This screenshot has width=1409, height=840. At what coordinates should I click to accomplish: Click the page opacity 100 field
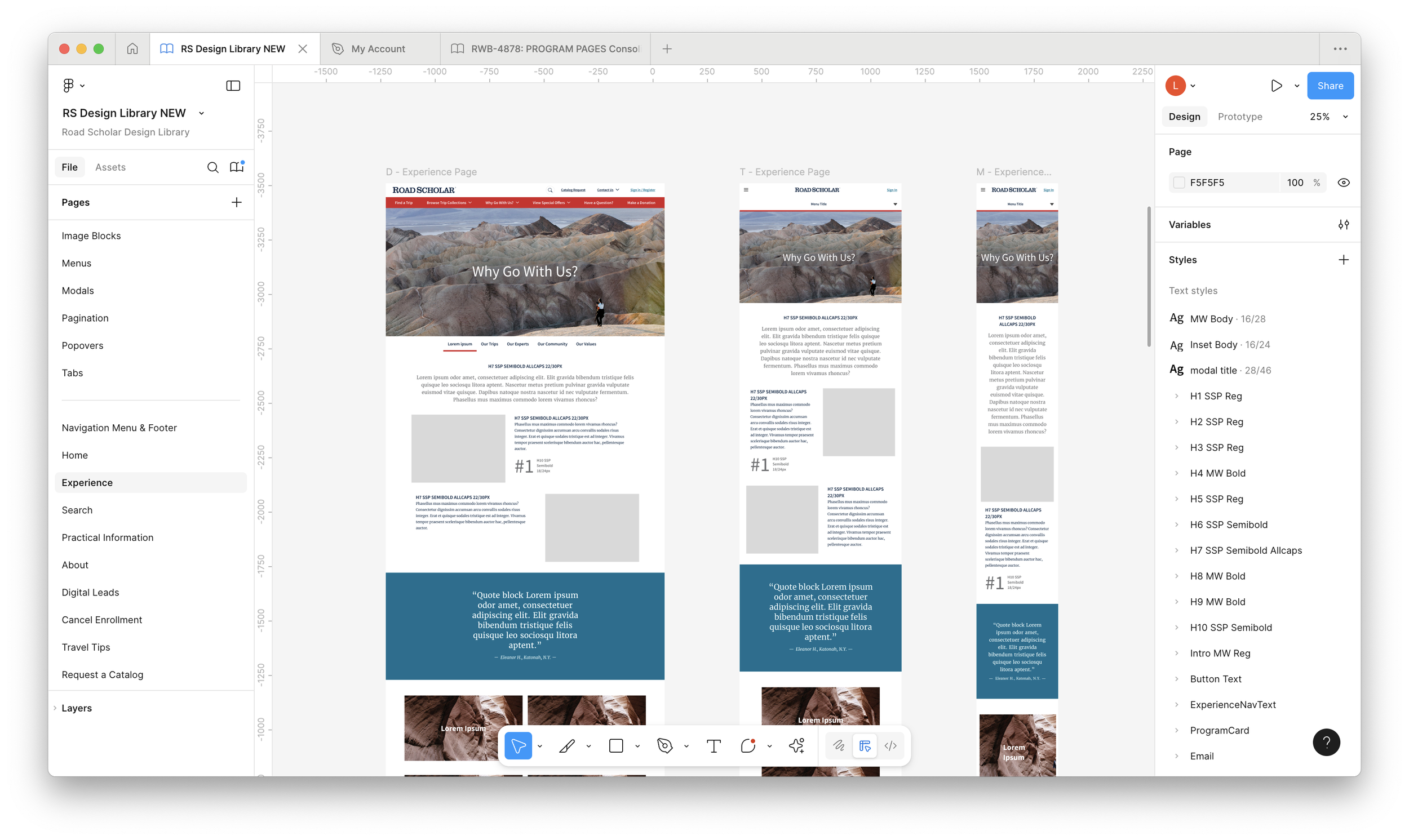[x=1295, y=183]
